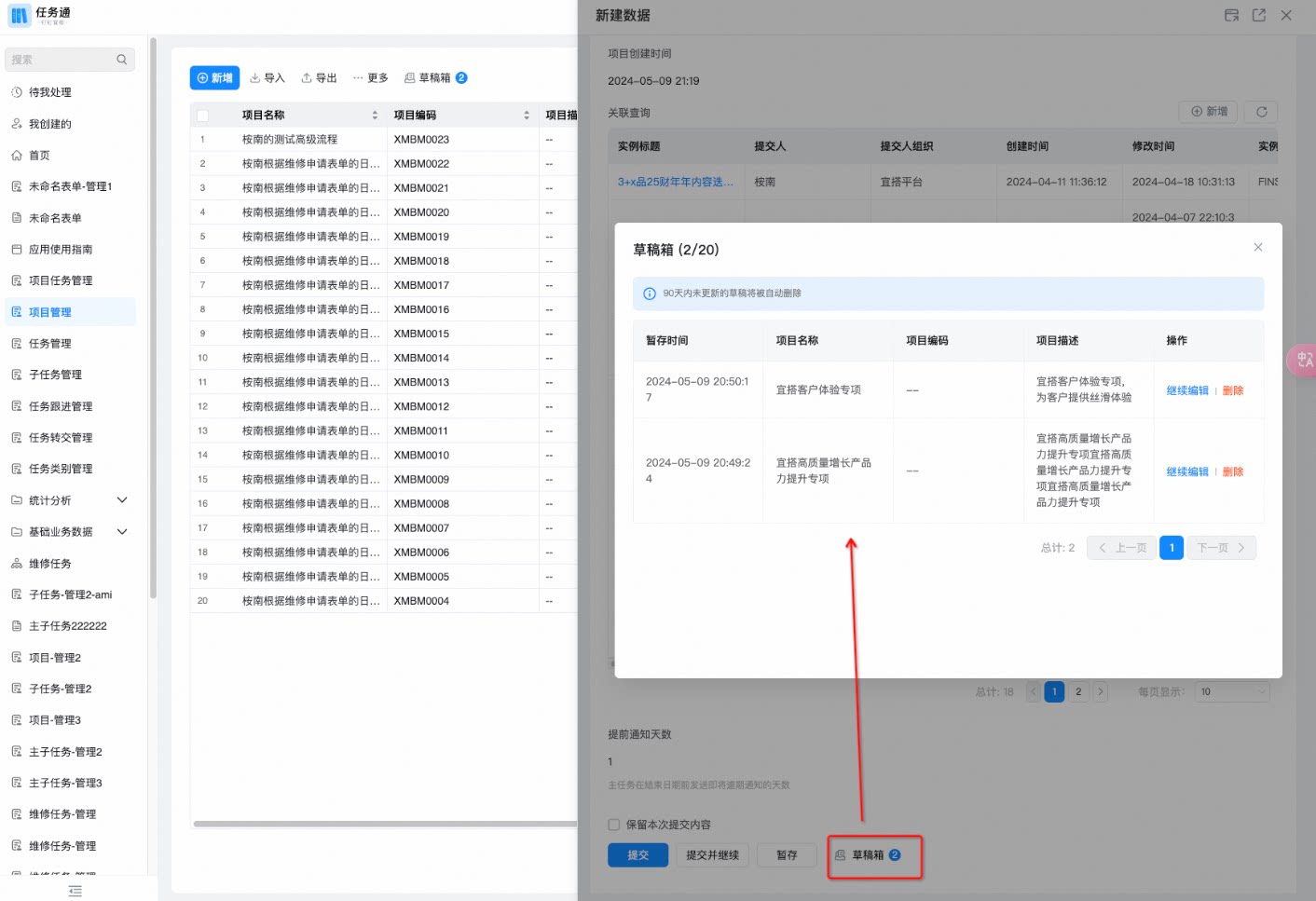Click the pink translate floating icon

pos(1303,360)
